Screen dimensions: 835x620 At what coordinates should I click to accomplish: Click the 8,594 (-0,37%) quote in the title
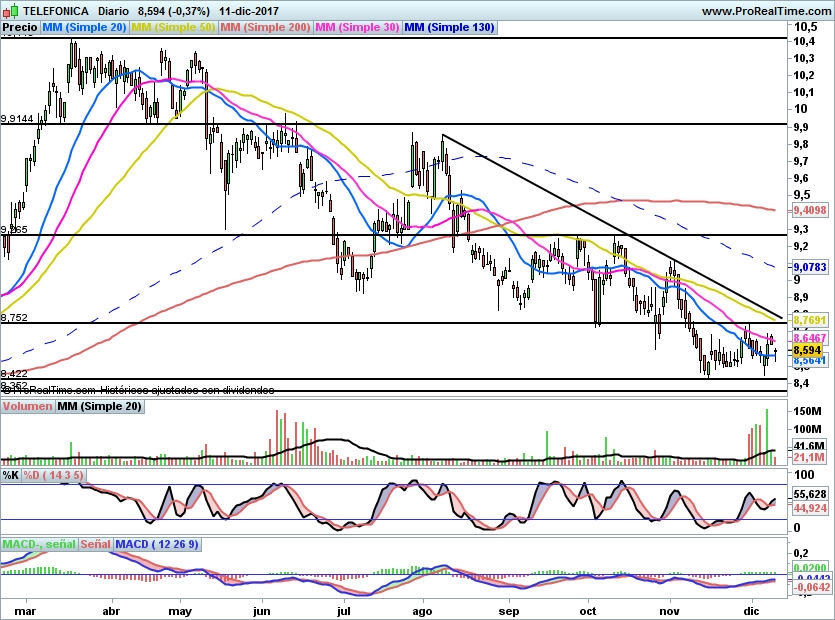coord(174,11)
